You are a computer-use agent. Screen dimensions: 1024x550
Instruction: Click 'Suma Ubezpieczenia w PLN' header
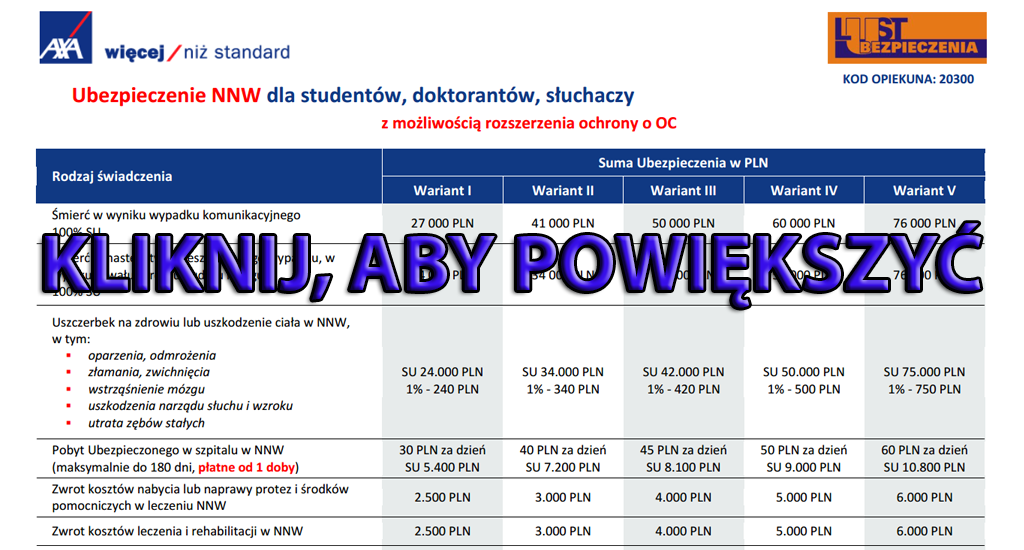683,163
